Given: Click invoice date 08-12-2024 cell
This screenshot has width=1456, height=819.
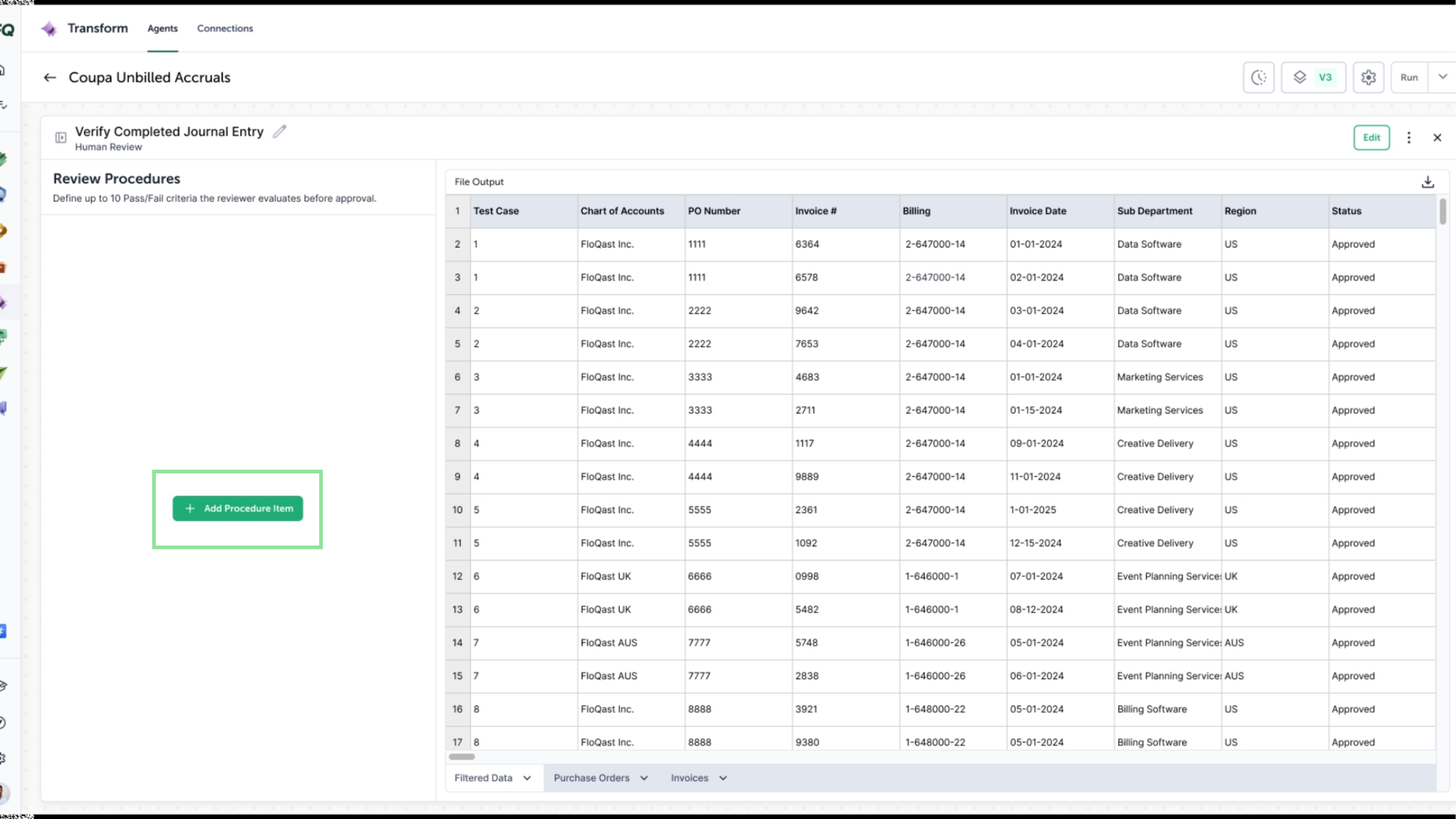Looking at the screenshot, I should click(x=1060, y=610).
